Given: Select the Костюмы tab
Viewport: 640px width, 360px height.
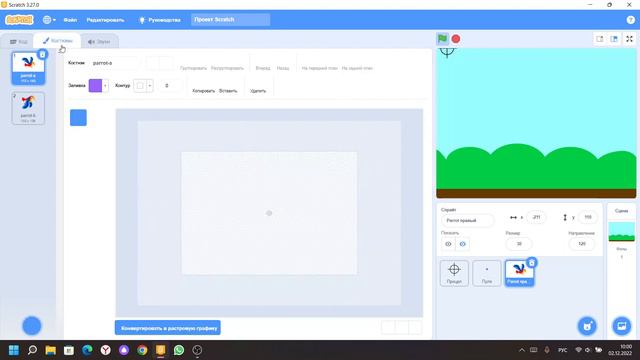Looking at the screenshot, I should (57, 40).
